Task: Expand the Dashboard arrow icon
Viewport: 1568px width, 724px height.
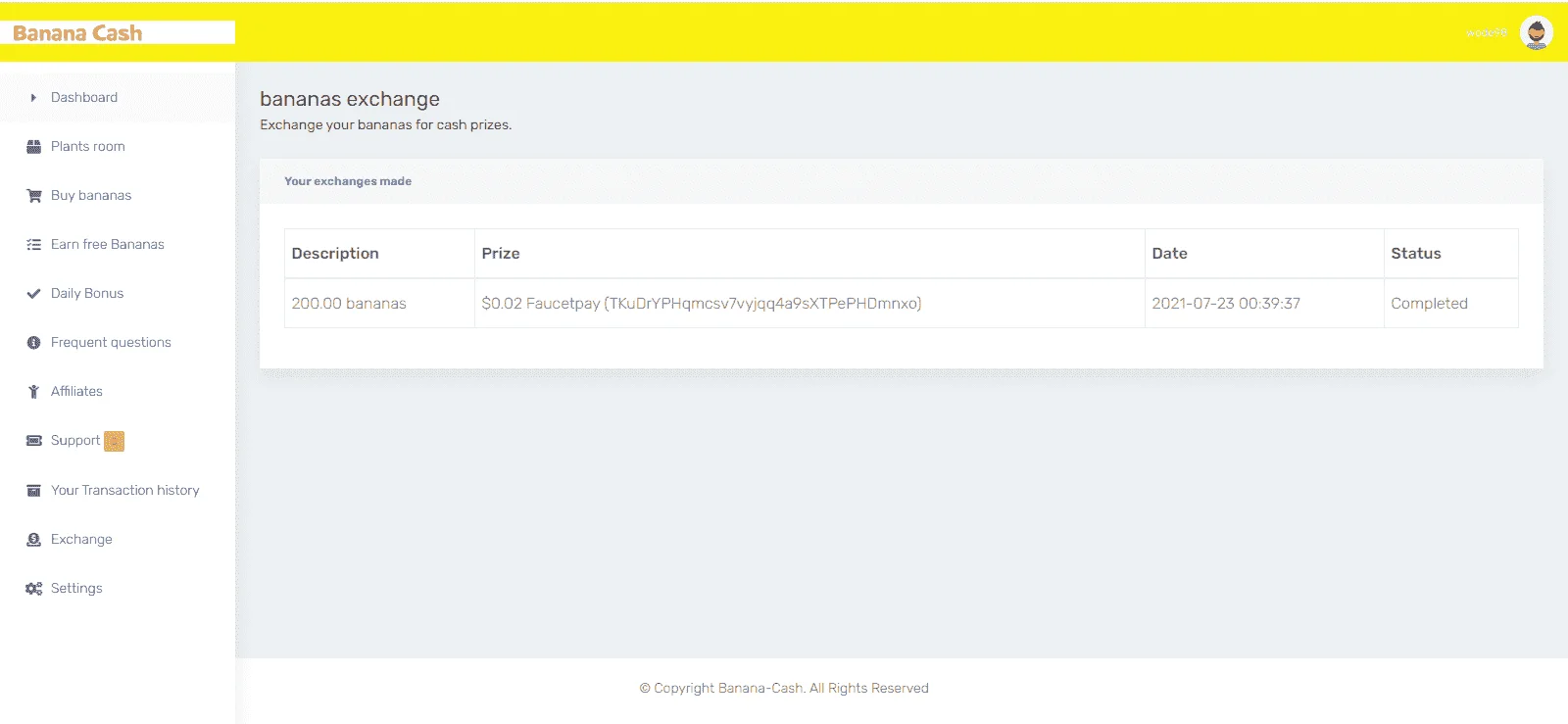Action: [33, 98]
